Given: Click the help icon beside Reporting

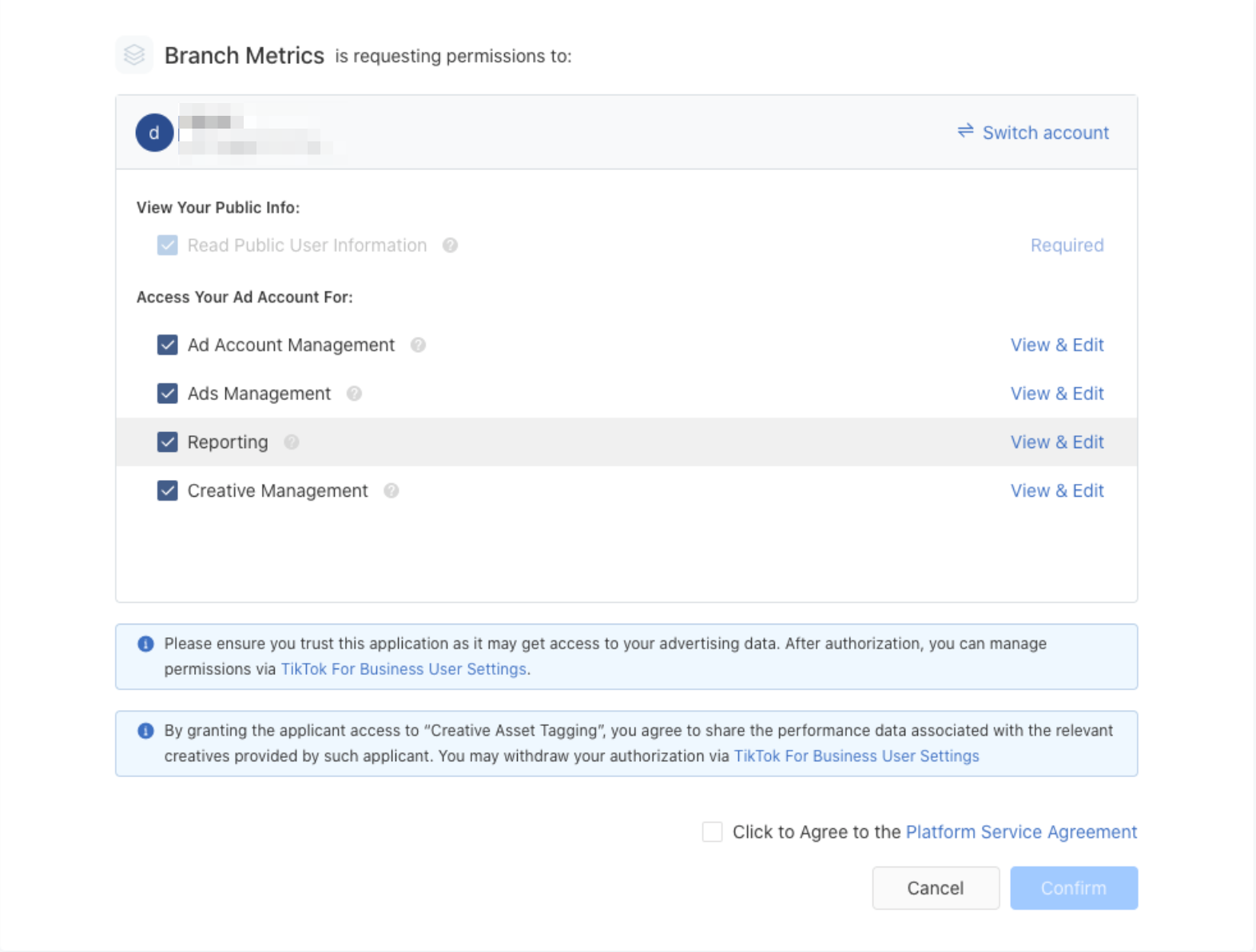Looking at the screenshot, I should [292, 442].
